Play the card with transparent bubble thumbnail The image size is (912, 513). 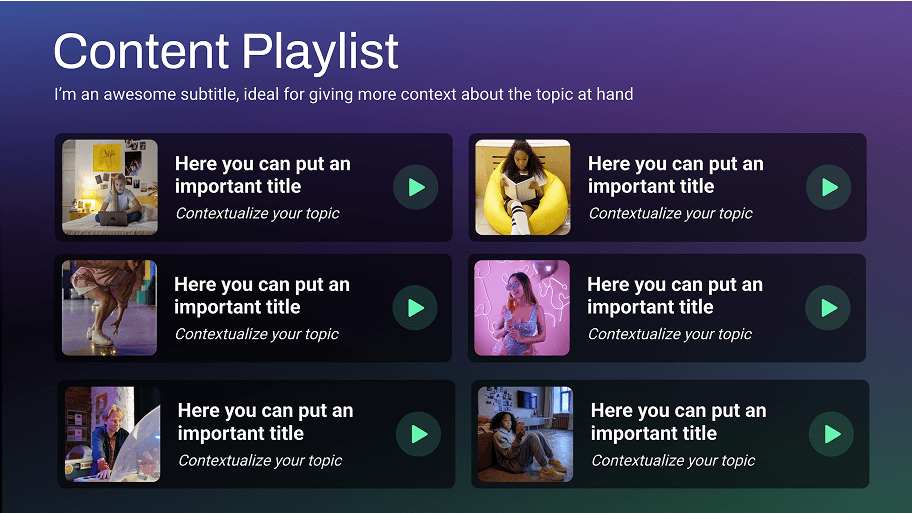click(419, 434)
